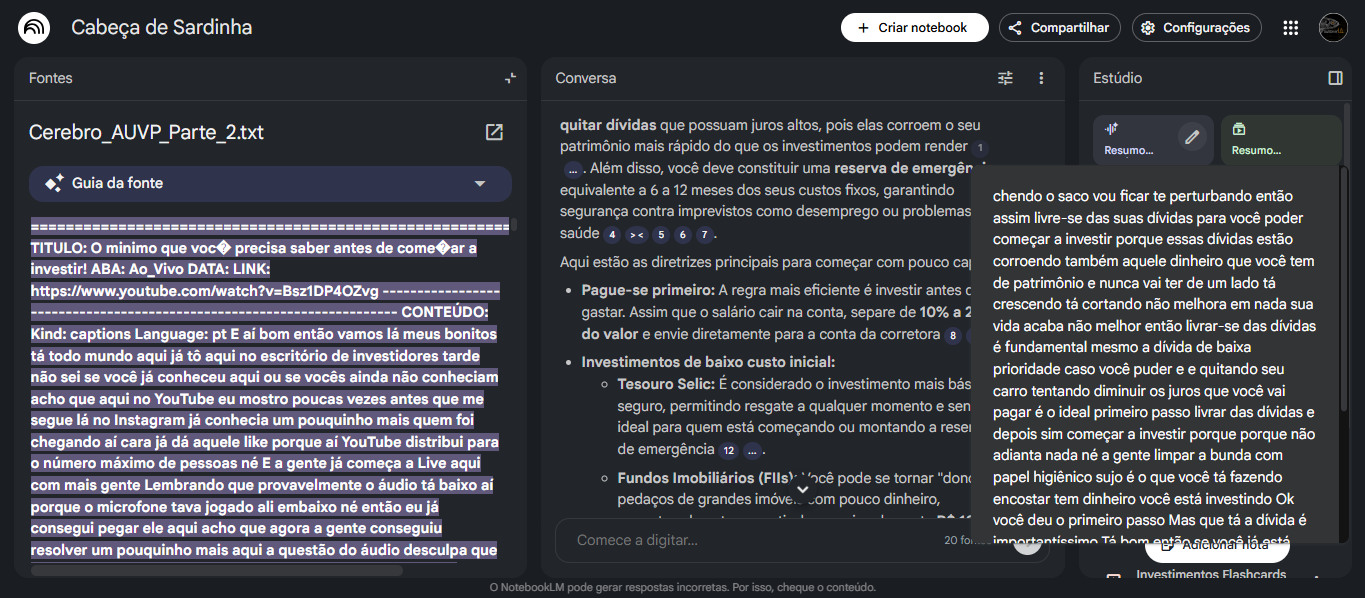Expand the ellipsis citation after emergência
Image resolution: width=1365 pixels, height=598 pixels.
(754, 450)
